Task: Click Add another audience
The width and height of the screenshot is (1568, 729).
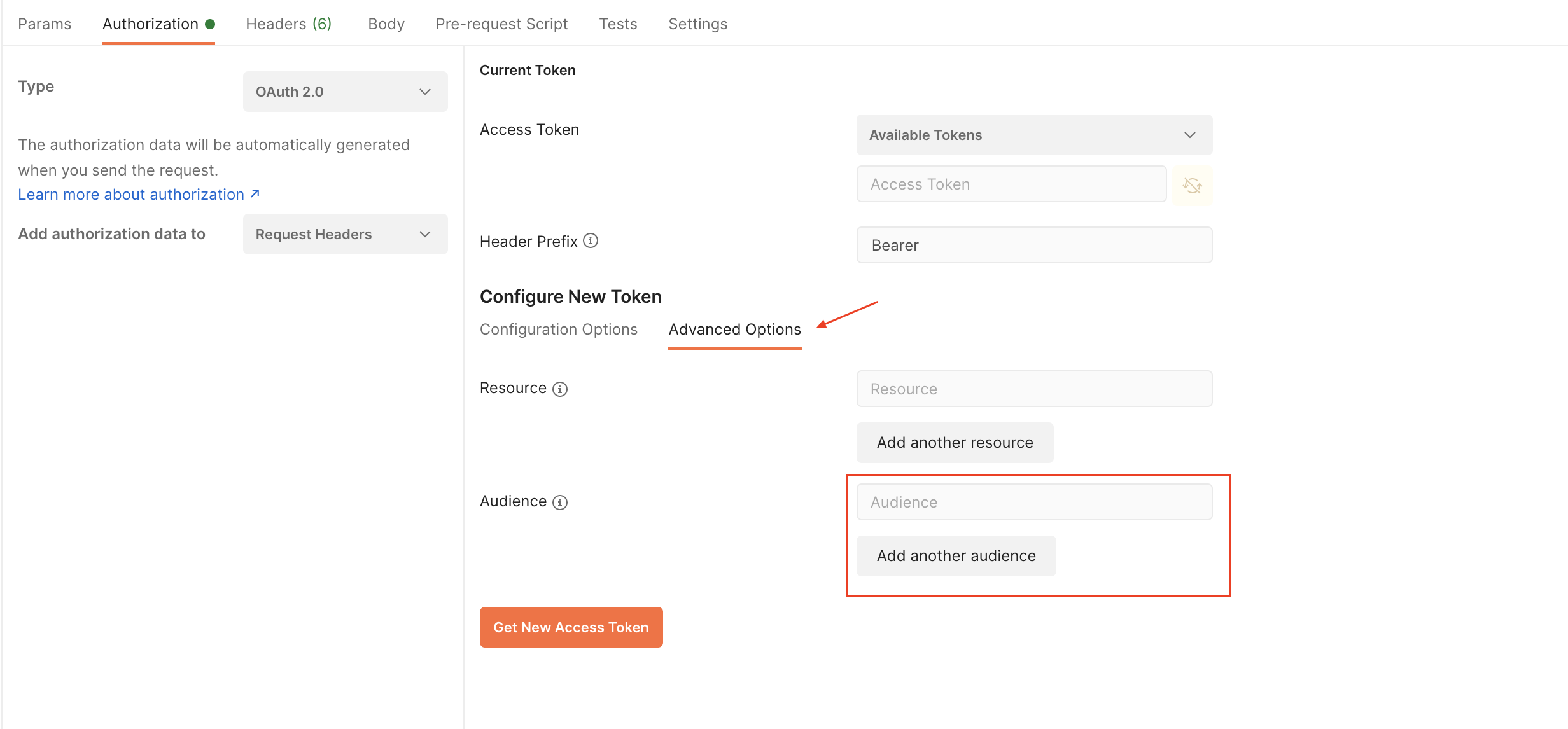Action: 955,555
